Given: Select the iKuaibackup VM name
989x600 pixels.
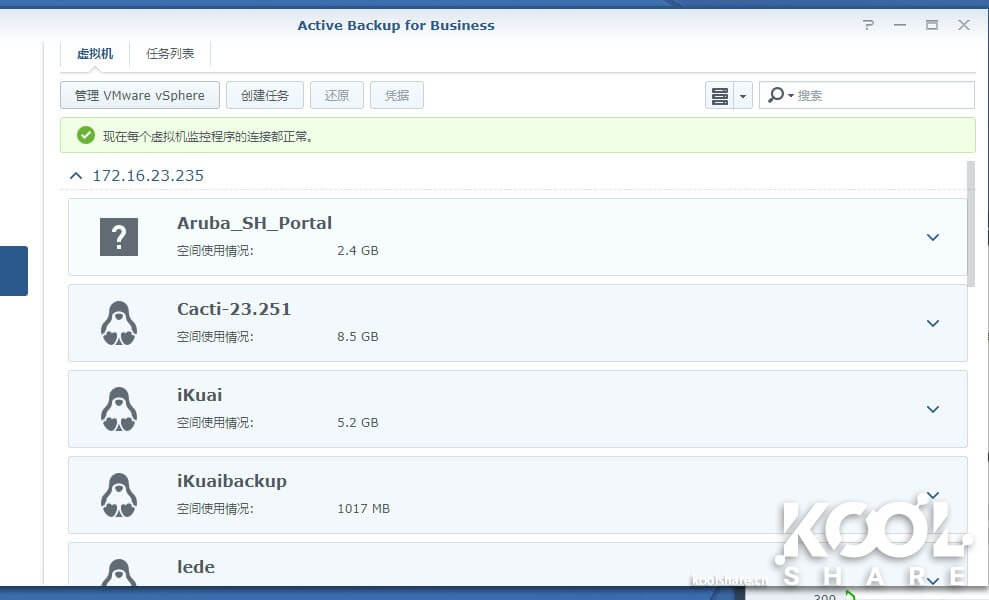Looking at the screenshot, I should (231, 481).
